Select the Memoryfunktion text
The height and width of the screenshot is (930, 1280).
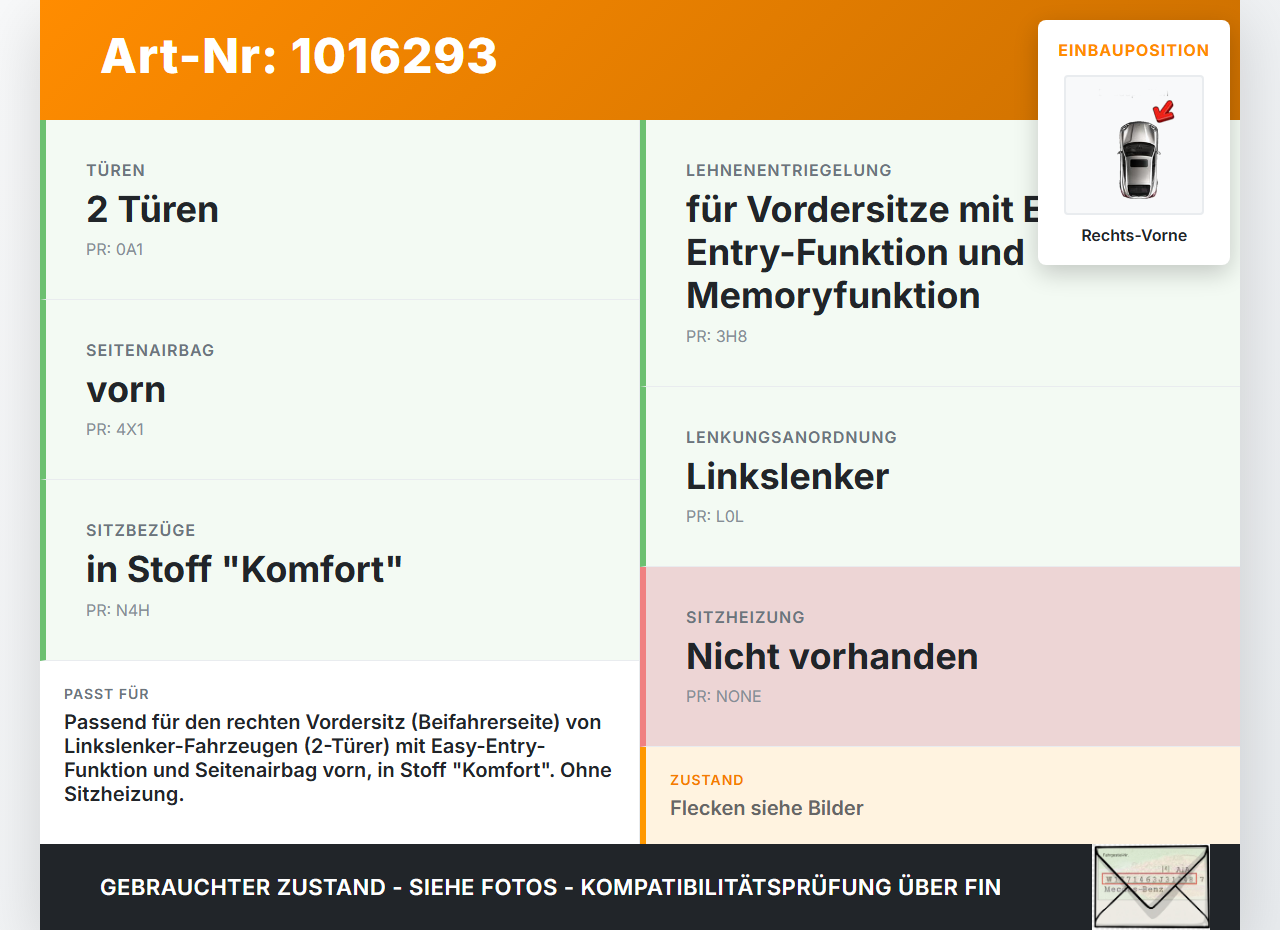[x=833, y=296]
